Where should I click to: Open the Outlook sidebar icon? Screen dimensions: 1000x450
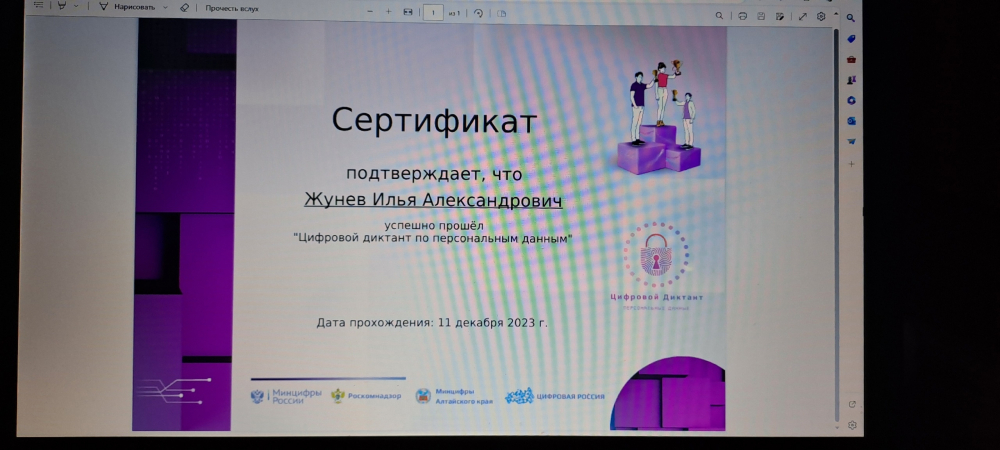coord(851,120)
